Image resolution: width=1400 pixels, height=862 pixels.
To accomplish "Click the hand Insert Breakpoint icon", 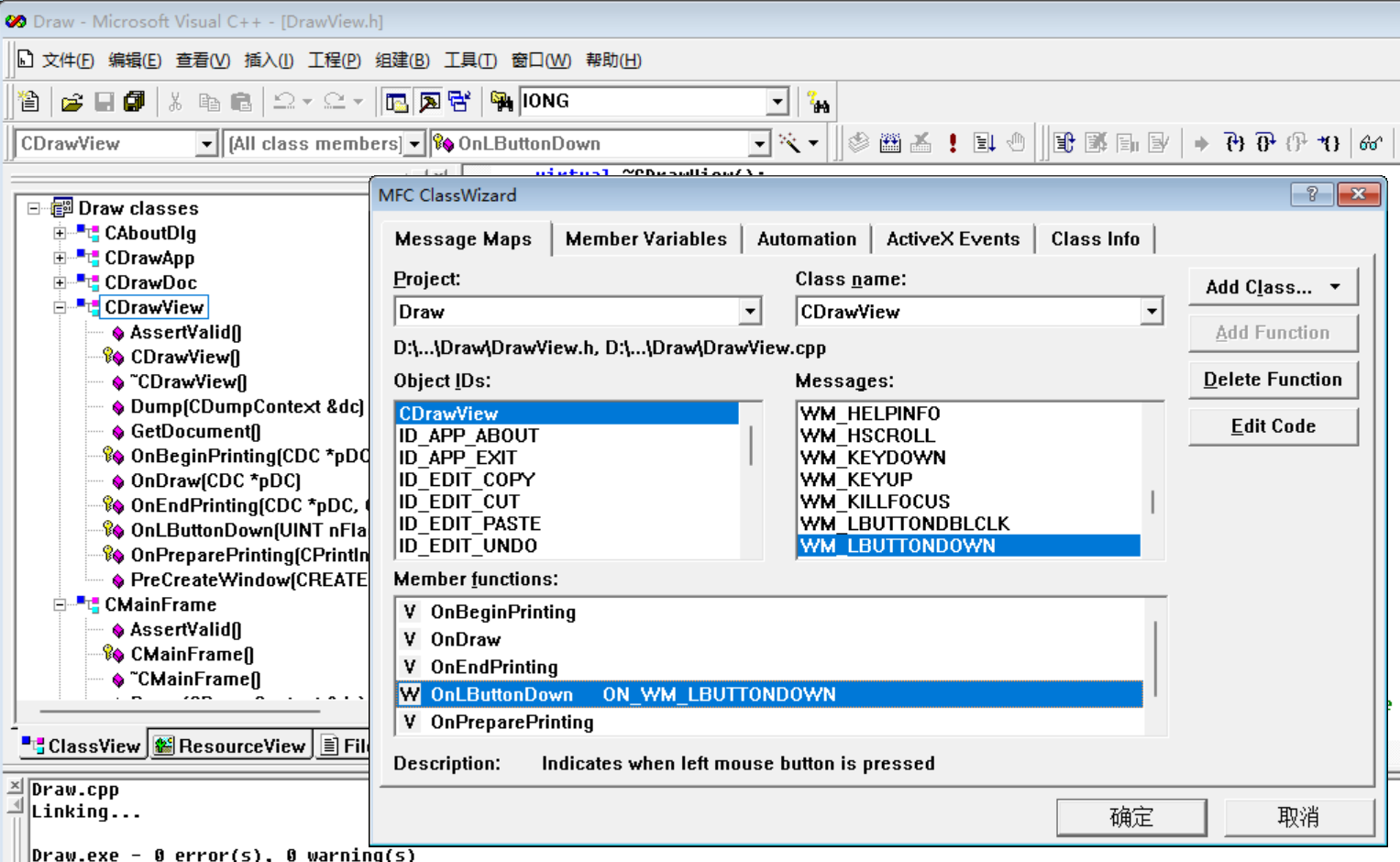I will point(1016,143).
